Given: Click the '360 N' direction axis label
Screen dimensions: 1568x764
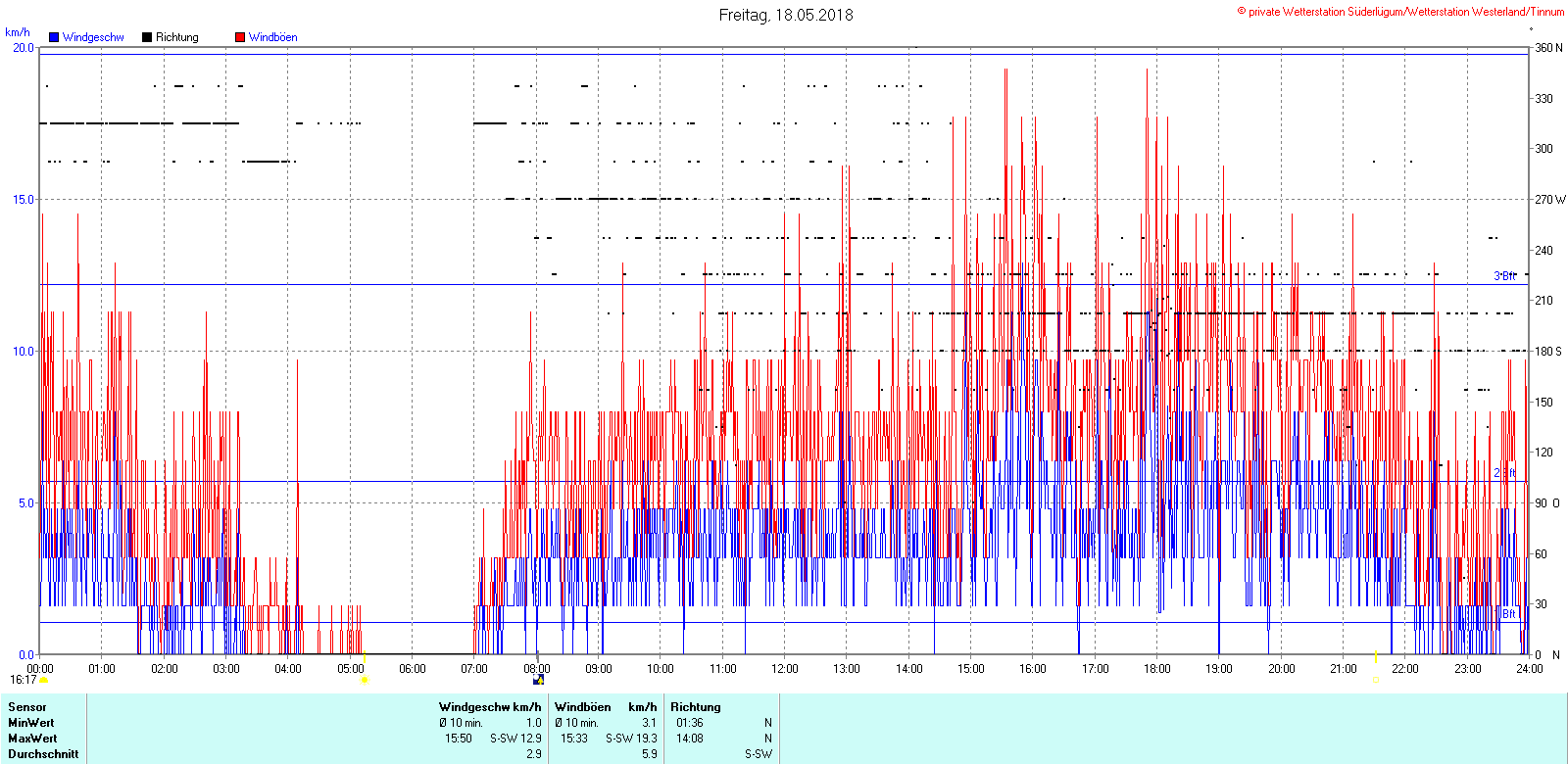Looking at the screenshot, I should 1549,48.
